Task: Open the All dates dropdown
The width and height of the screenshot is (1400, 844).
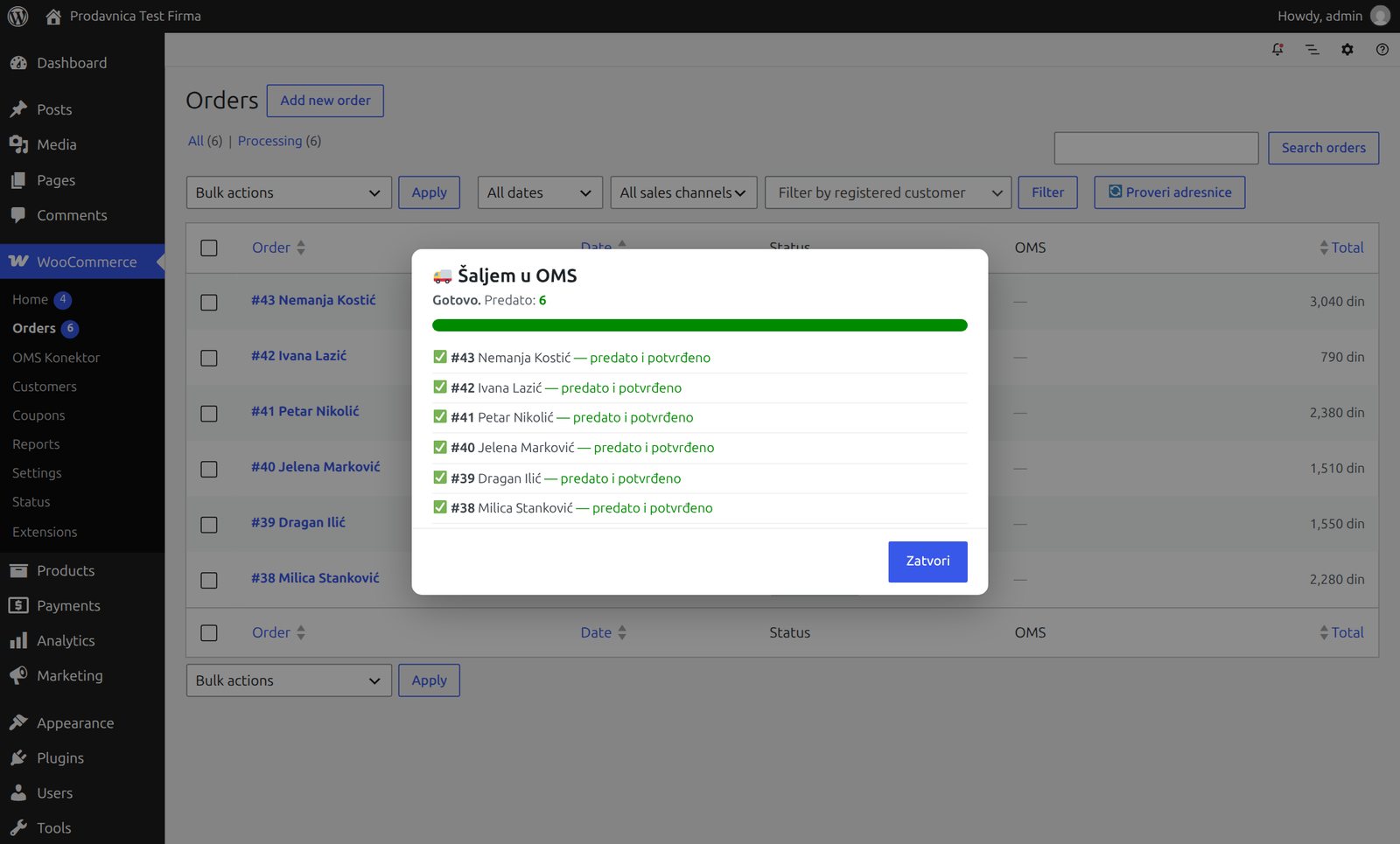Action: [540, 192]
